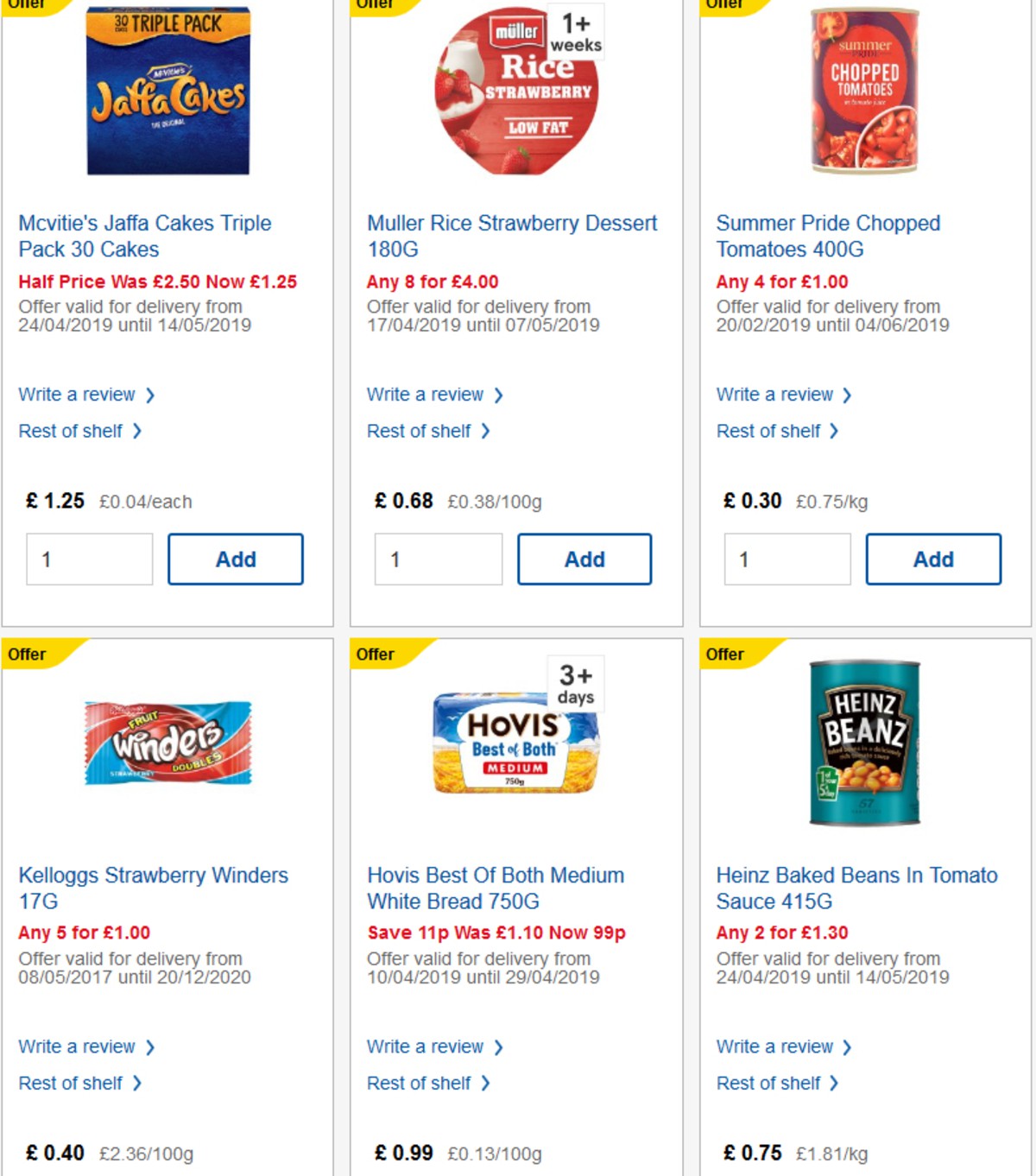Add Muller Rice Strawberry Dessert to basket
1036x1176 pixels.
coord(584,559)
